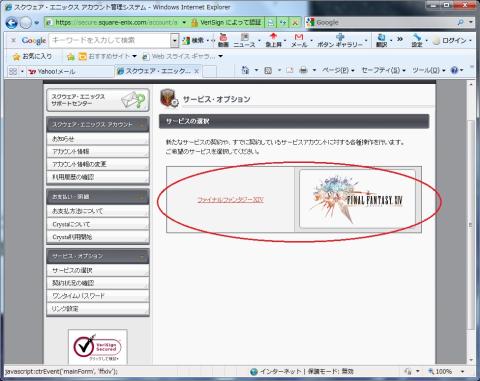Expand the address bar URL history dropdown

(x=184, y=23)
